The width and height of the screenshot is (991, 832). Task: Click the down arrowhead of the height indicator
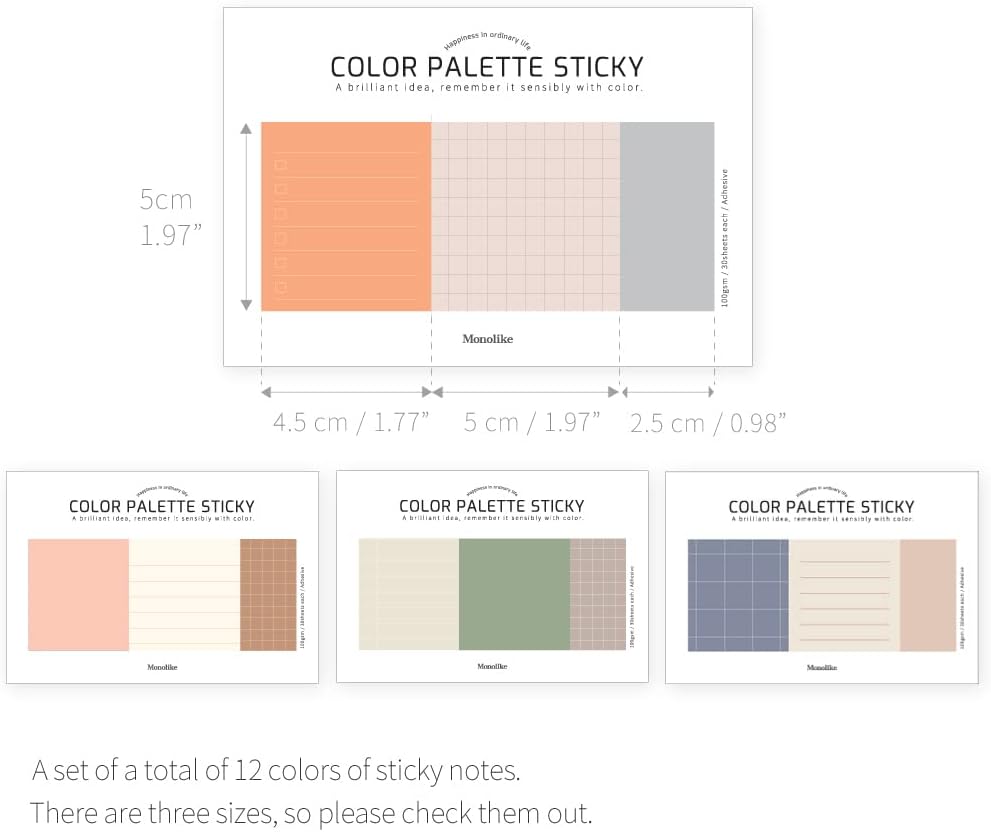tap(246, 304)
